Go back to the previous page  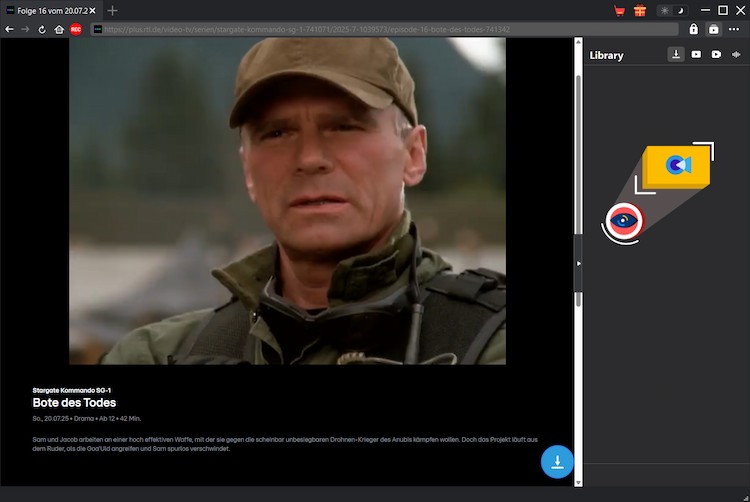coord(9,30)
